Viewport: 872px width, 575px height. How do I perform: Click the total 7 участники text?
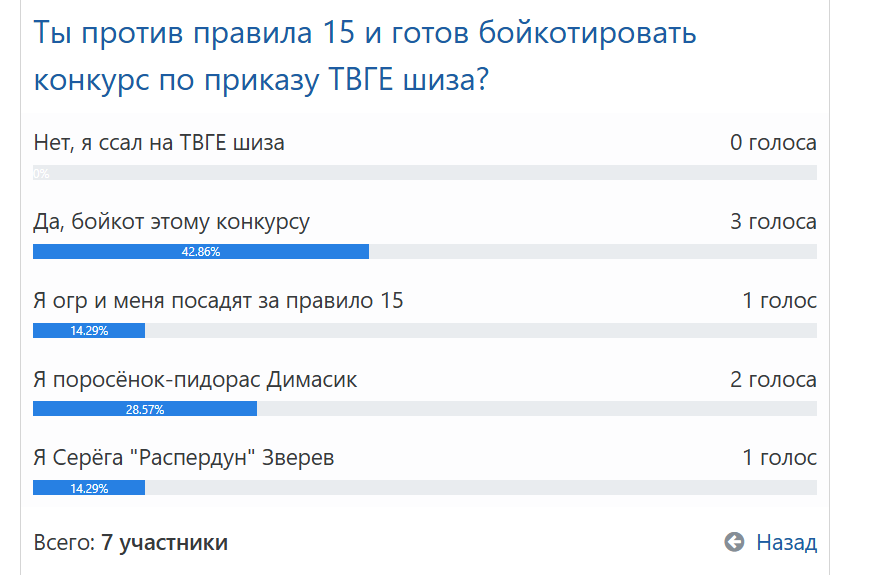165,543
